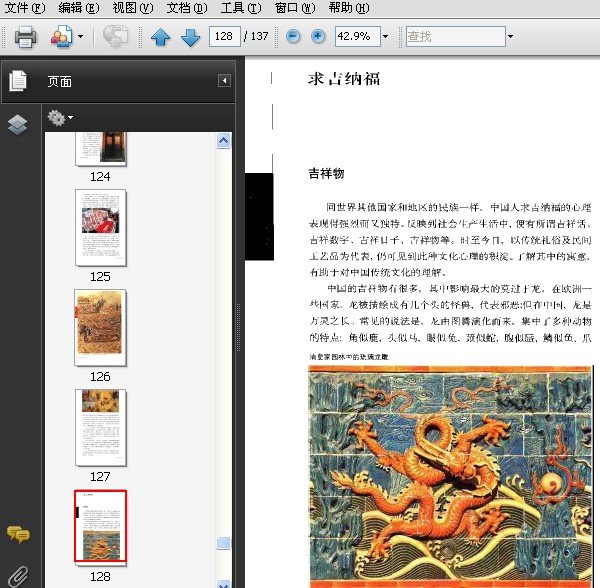This screenshot has width=600, height=588.
Task: Select page thumbnail 127
Action: pyautogui.click(x=101, y=428)
